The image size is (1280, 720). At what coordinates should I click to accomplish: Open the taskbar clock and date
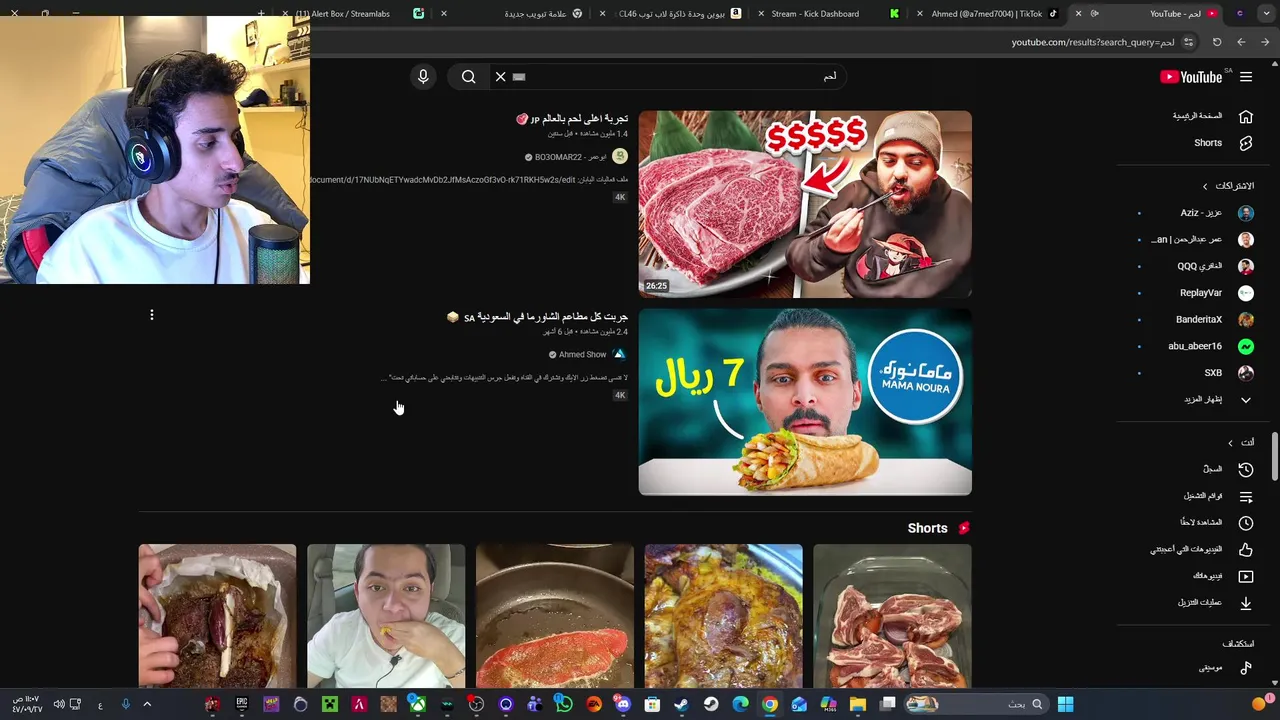[x=26, y=704]
